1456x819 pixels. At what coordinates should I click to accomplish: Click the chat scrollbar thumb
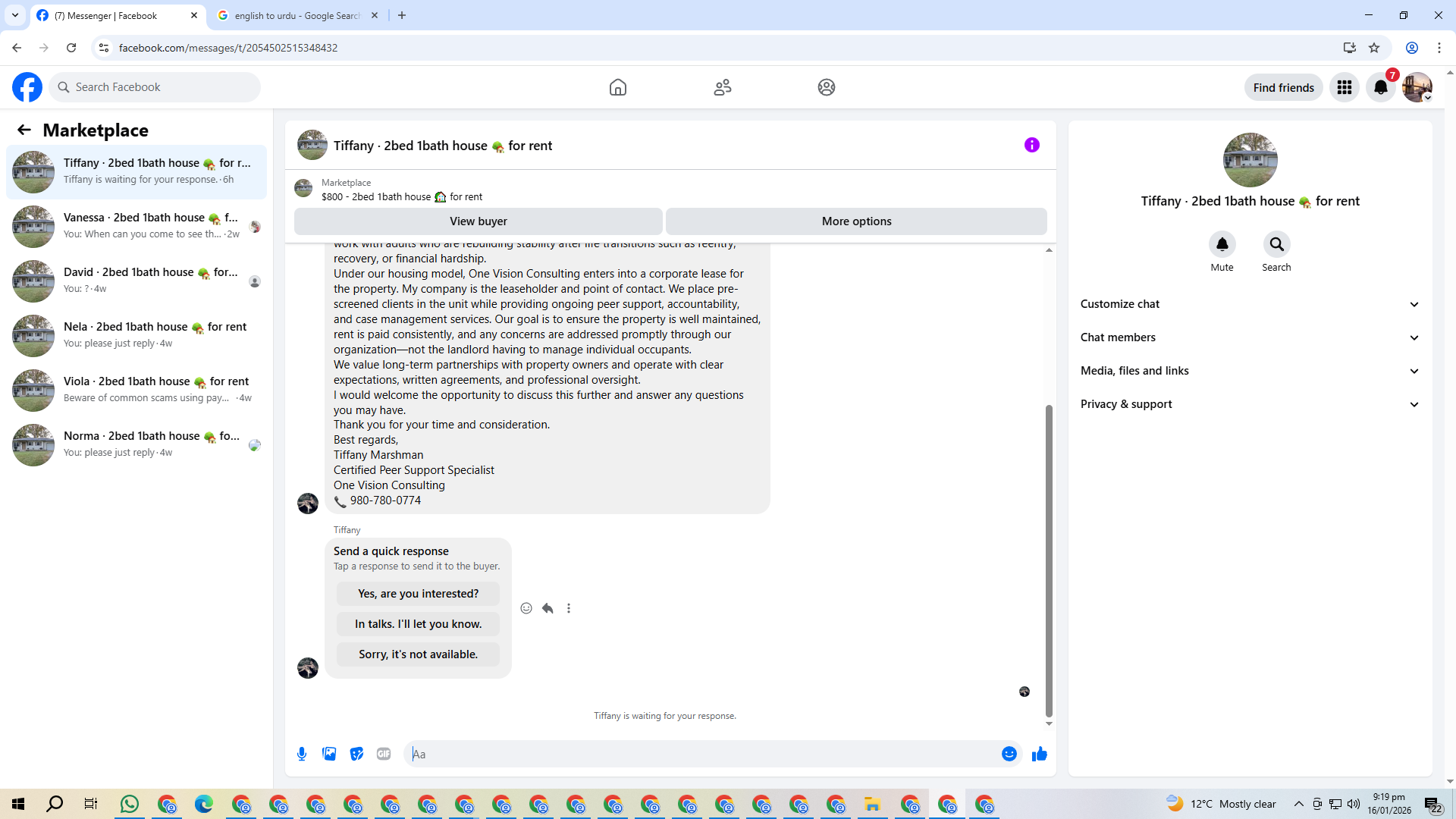(1049, 561)
